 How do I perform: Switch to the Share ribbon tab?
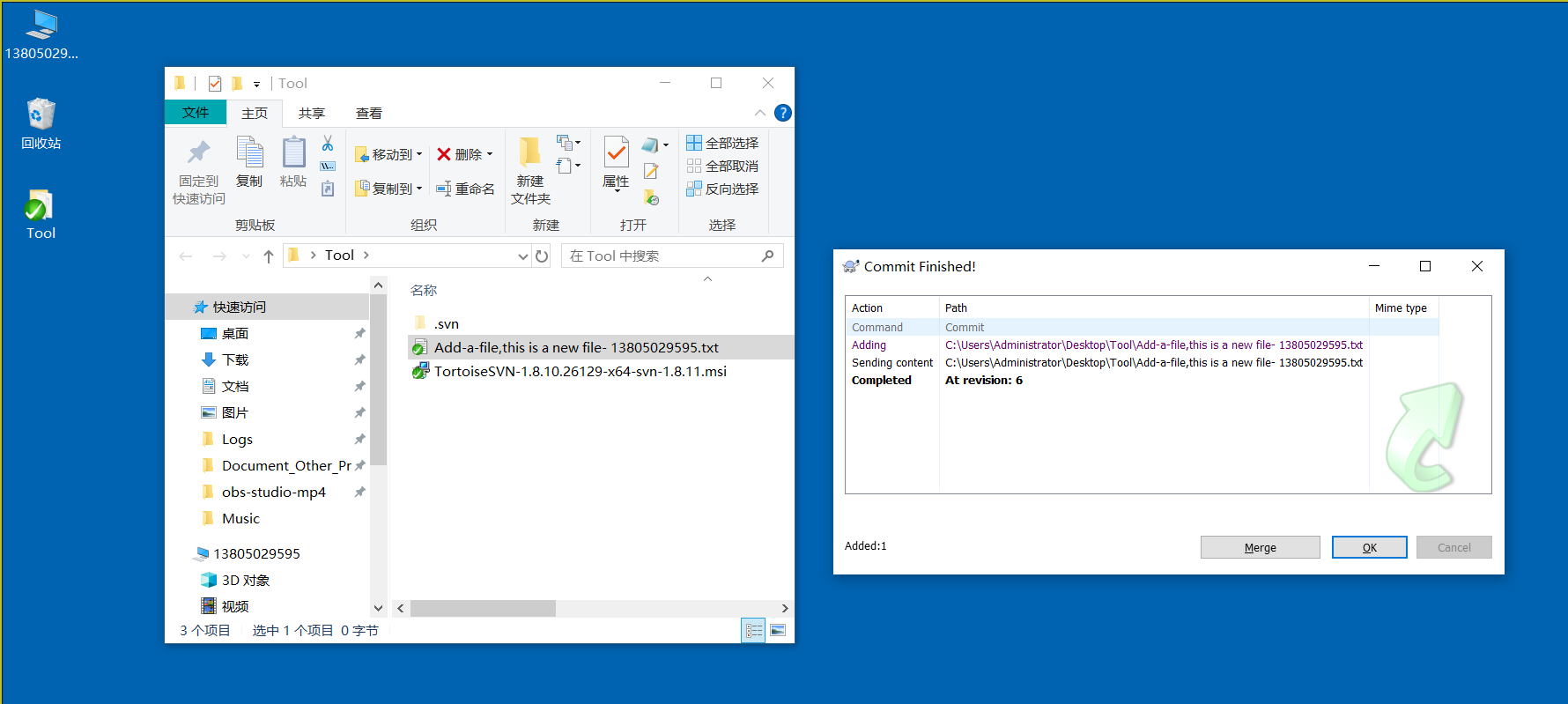[312, 114]
